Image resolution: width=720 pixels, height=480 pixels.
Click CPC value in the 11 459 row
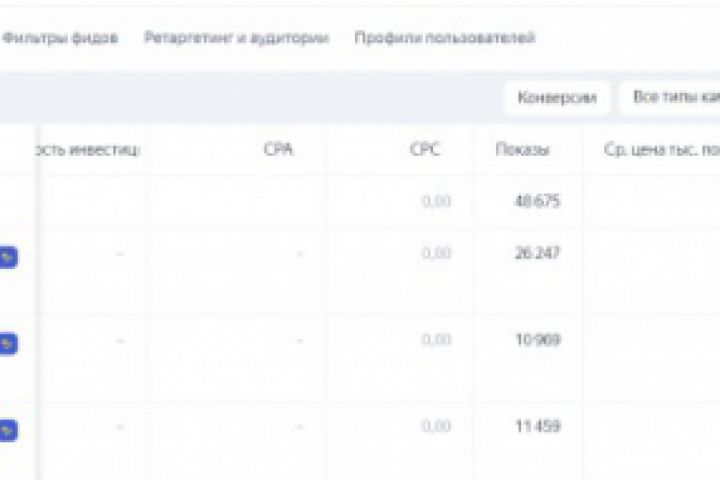[436, 427]
